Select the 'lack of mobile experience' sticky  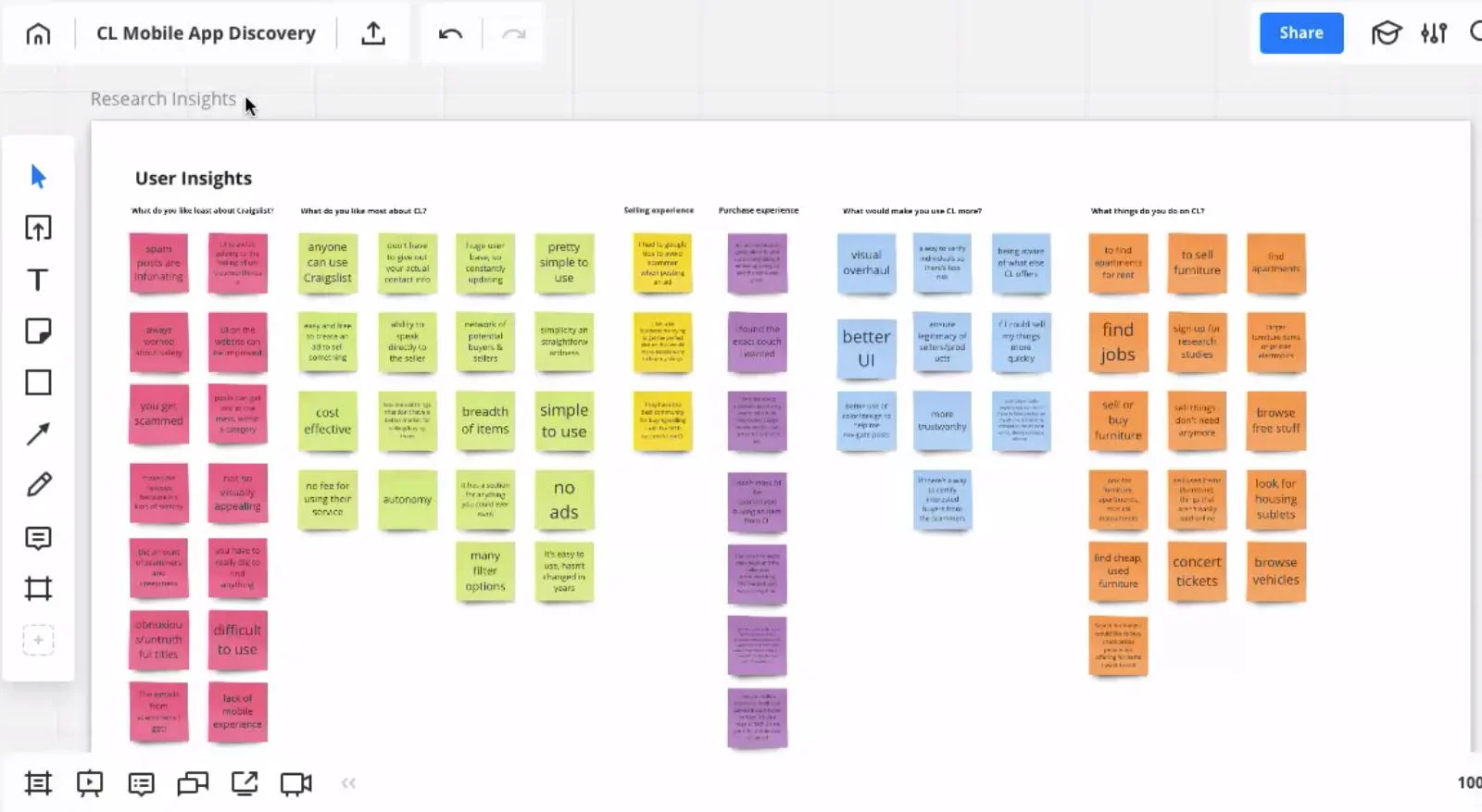[238, 712]
